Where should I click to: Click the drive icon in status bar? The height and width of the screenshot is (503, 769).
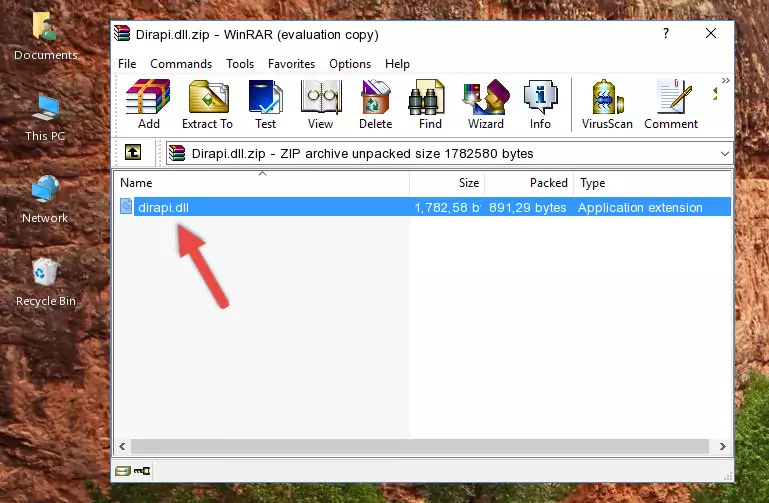123,471
